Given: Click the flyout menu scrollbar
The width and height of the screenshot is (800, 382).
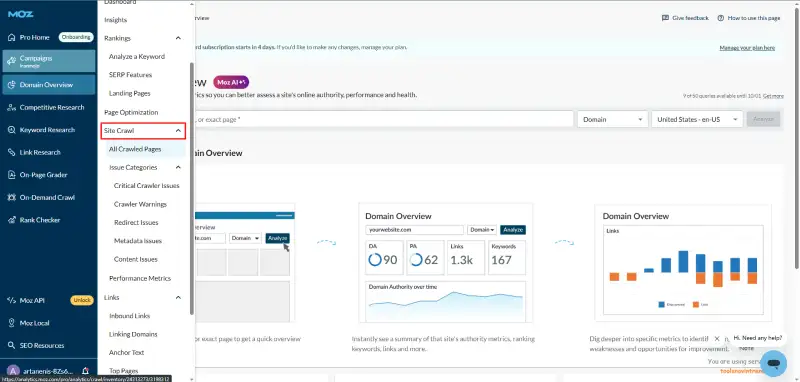Looking at the screenshot, I should (192, 189).
